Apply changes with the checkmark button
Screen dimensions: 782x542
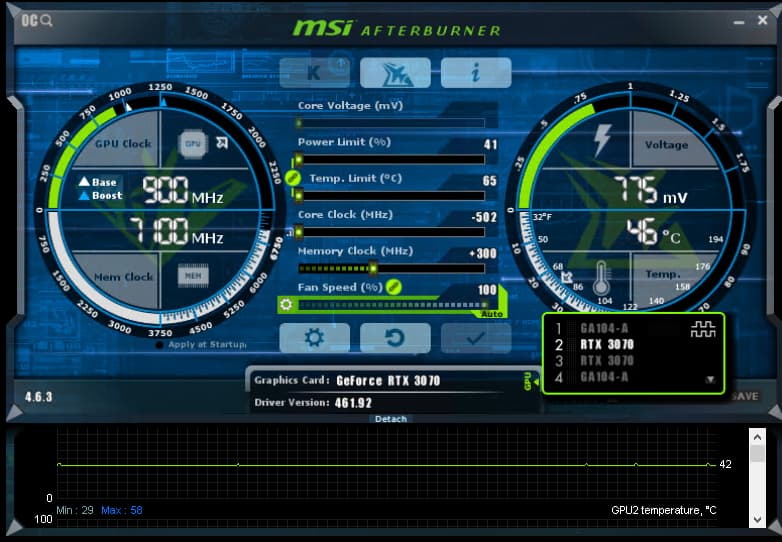tap(476, 338)
